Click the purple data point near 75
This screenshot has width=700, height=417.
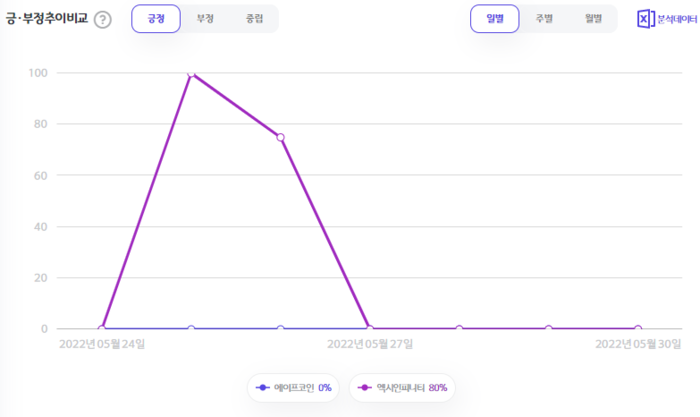(x=280, y=137)
